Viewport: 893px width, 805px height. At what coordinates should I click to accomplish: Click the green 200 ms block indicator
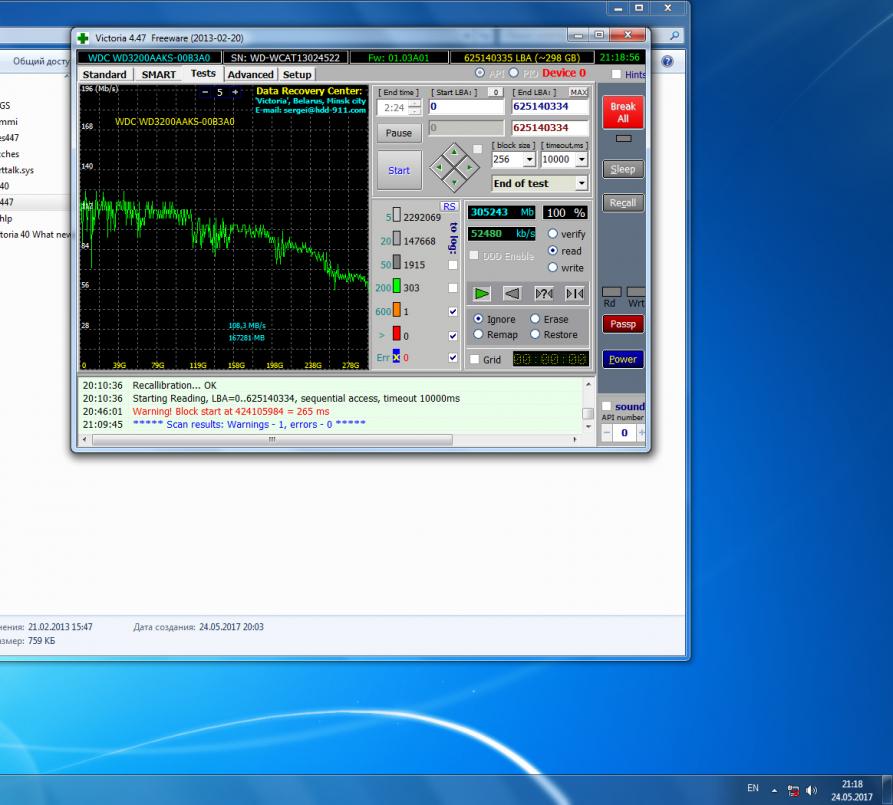[396, 286]
